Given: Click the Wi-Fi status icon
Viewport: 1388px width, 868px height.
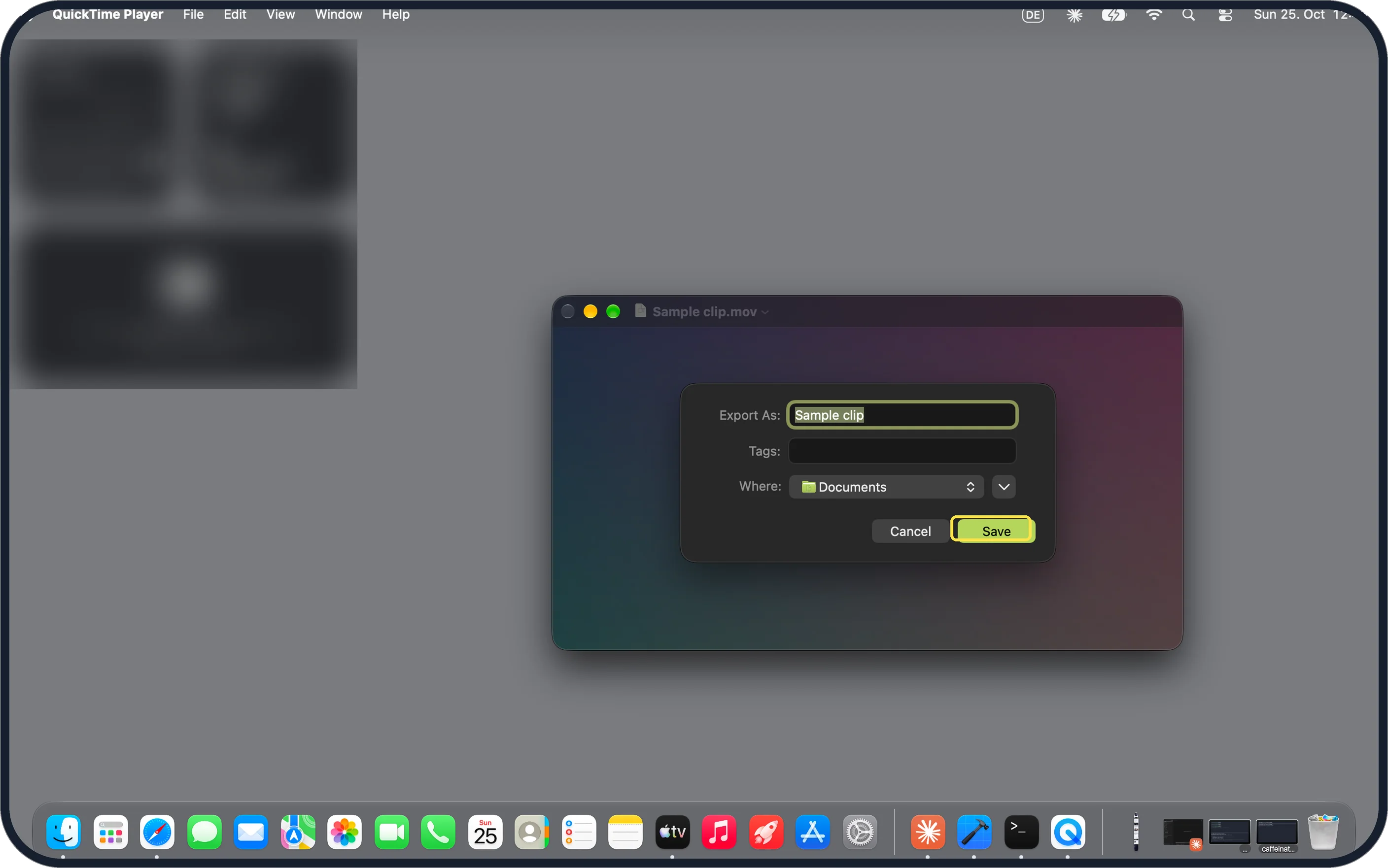Looking at the screenshot, I should (x=1154, y=15).
